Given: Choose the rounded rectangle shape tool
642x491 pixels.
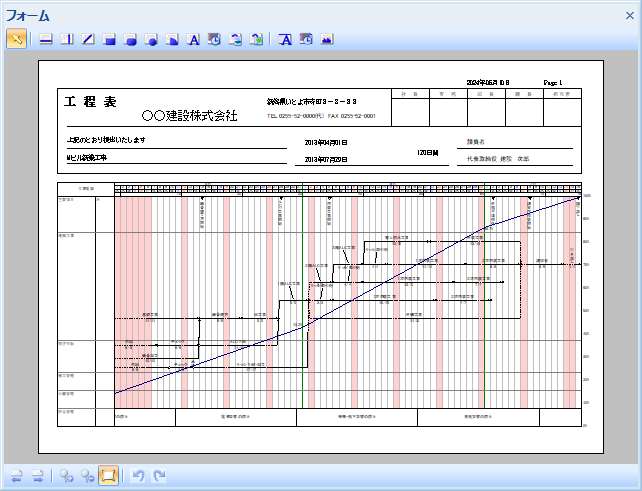Looking at the screenshot, I should tap(131, 39).
